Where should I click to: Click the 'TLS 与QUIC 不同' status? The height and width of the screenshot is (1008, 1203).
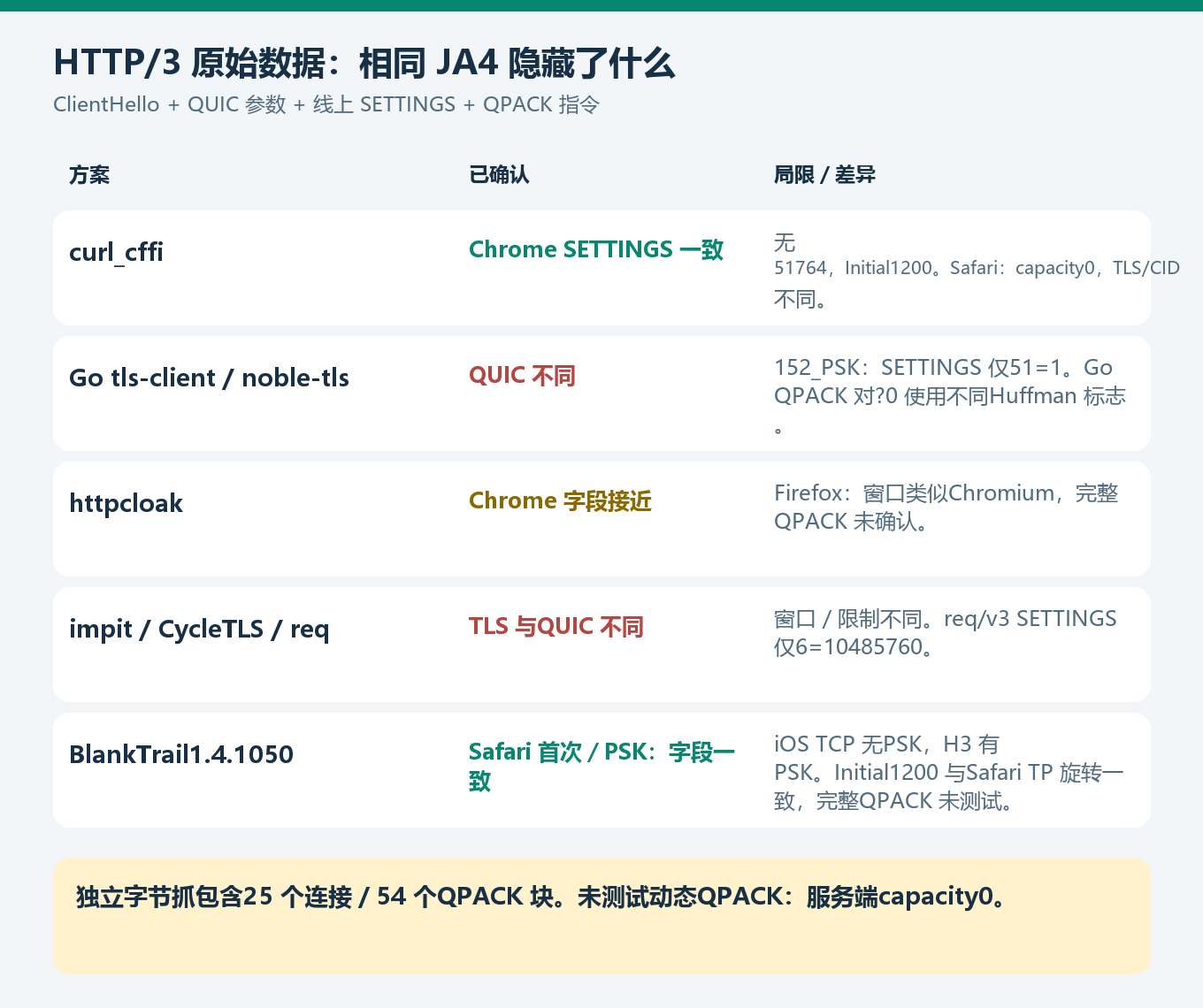[556, 627]
